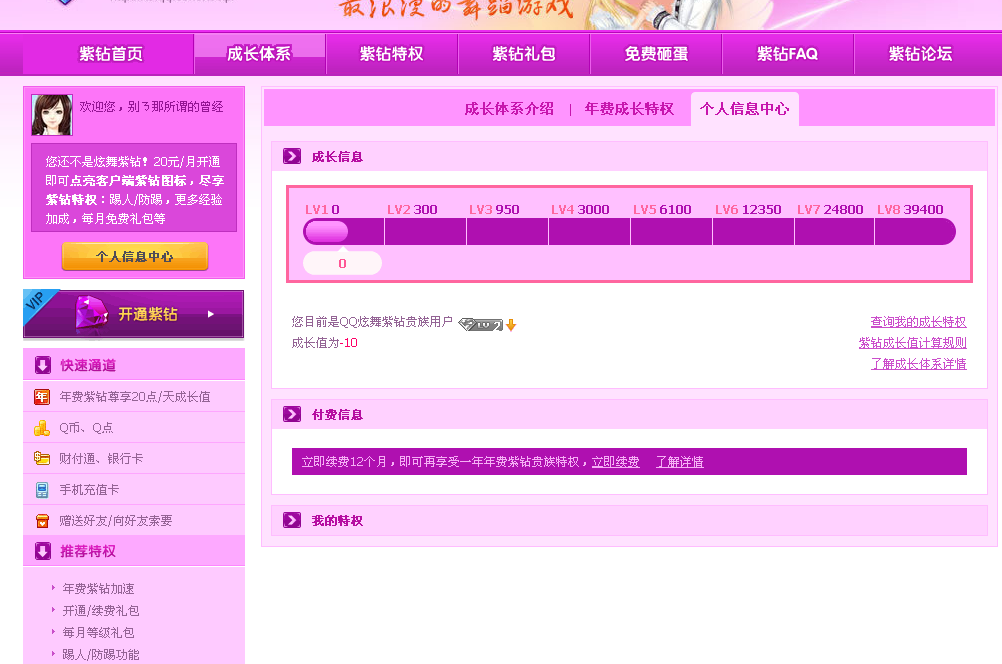The height and width of the screenshot is (664, 1002).
Task: Click the orange down arrow beside level badge
Action: coord(511,325)
